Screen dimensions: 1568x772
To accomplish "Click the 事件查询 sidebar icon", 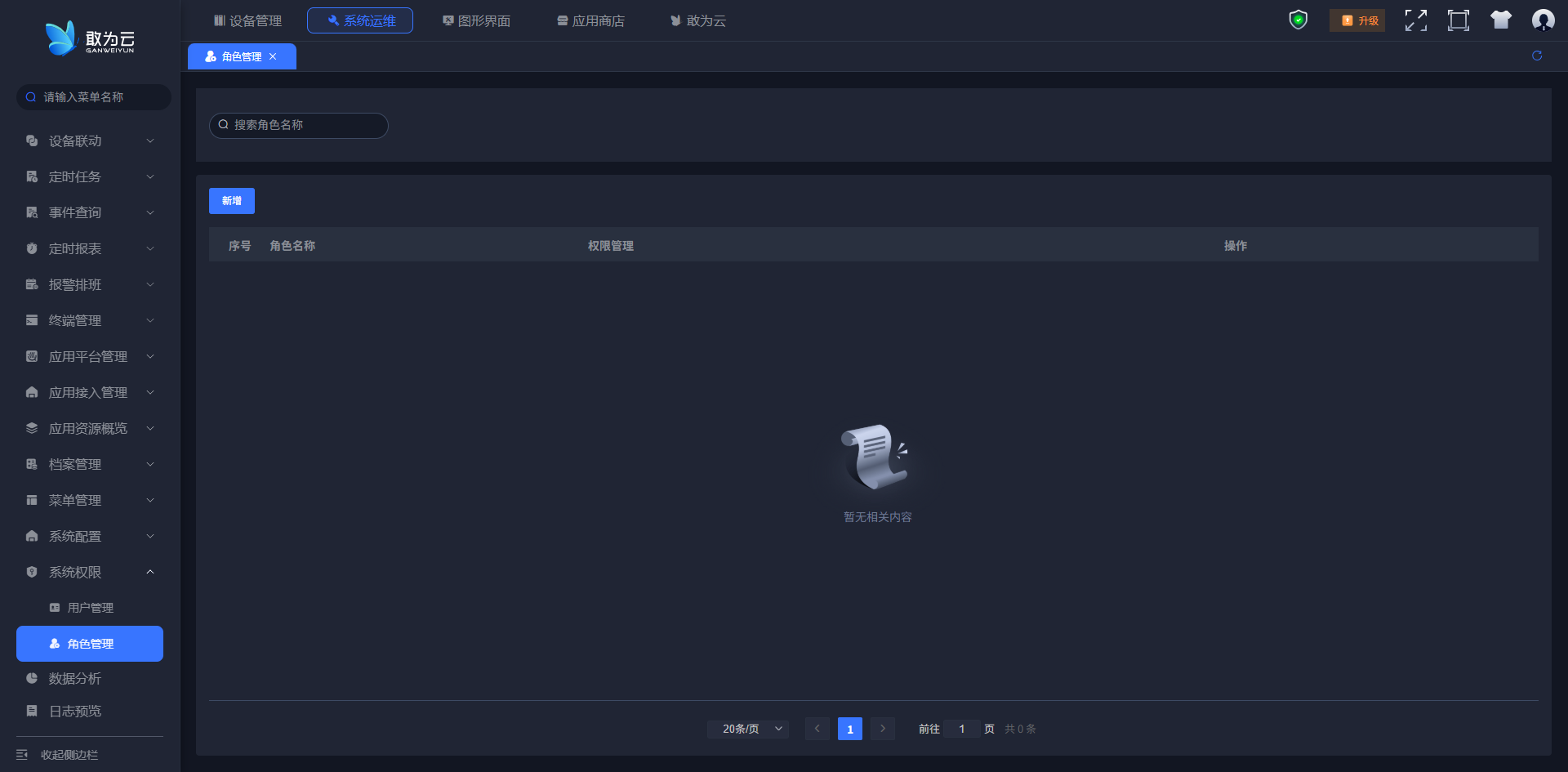I will (32, 212).
